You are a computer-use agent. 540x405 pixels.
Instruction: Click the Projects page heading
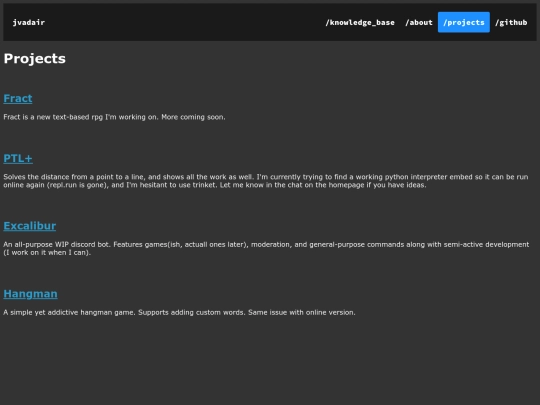coord(34,59)
